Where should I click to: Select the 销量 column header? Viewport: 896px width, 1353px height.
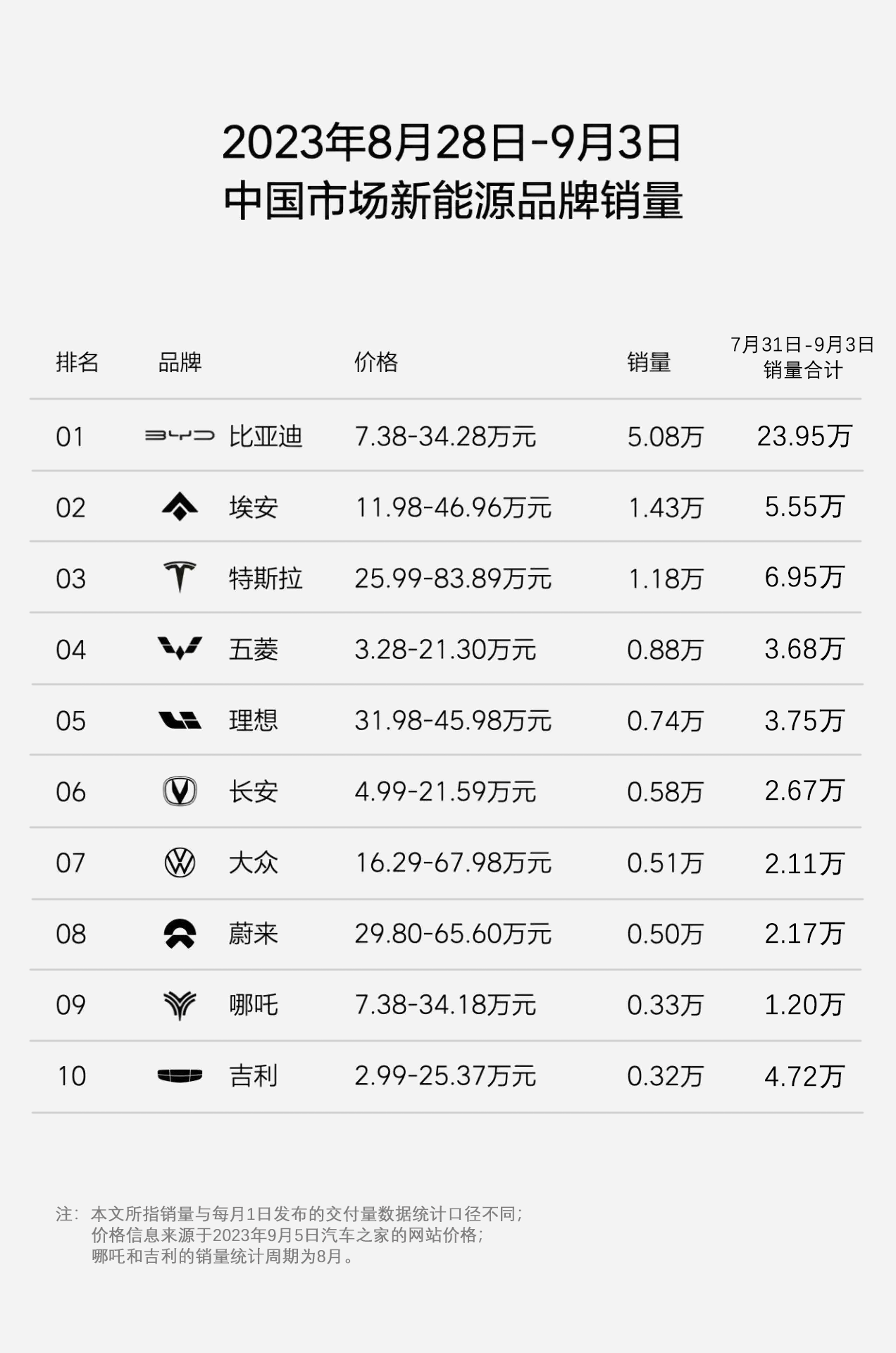[x=649, y=362]
